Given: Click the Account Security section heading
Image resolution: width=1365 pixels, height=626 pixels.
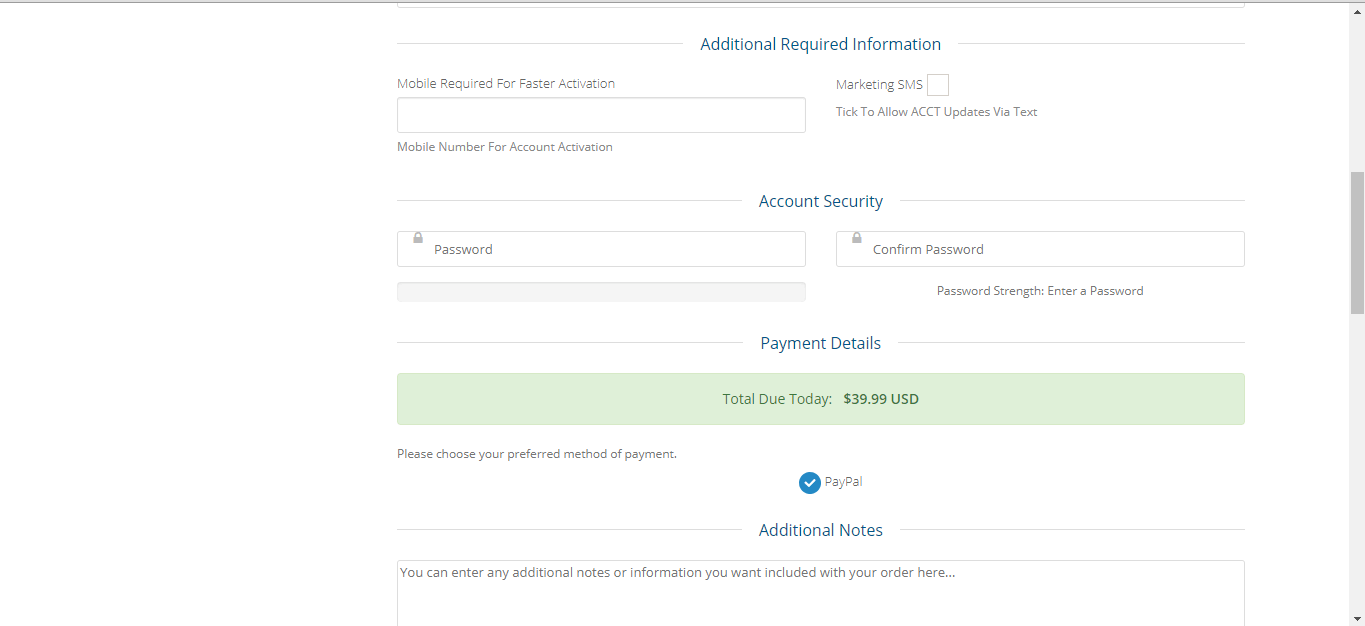Looking at the screenshot, I should [x=821, y=201].
